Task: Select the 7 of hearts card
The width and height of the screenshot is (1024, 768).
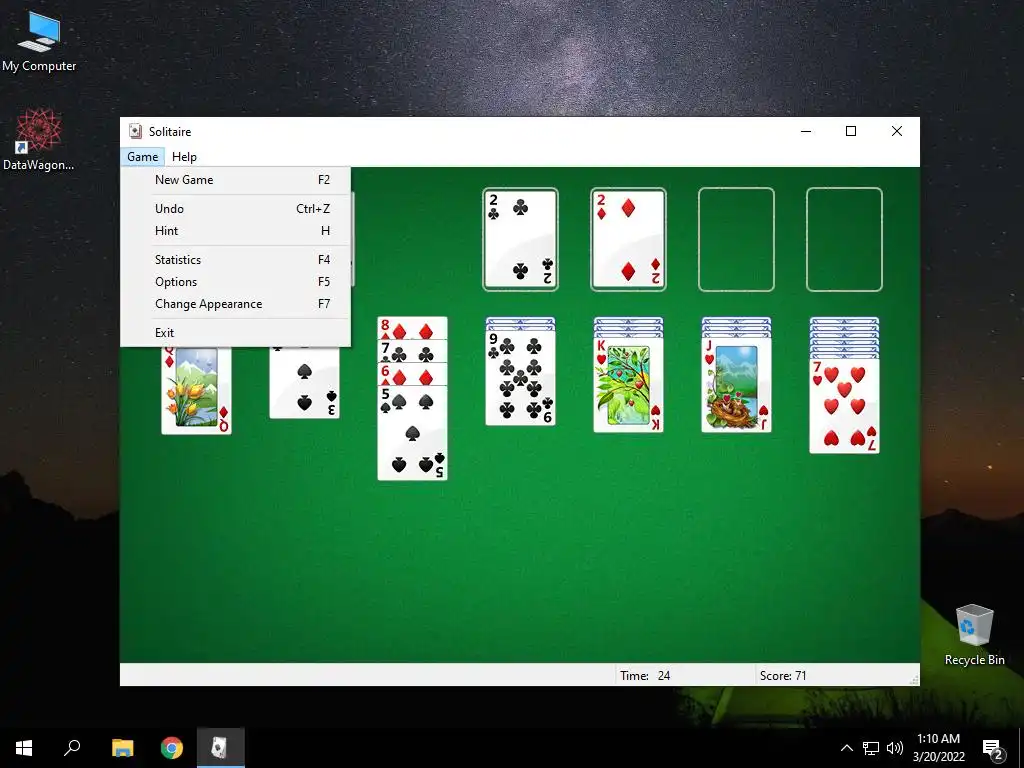Action: [844, 406]
